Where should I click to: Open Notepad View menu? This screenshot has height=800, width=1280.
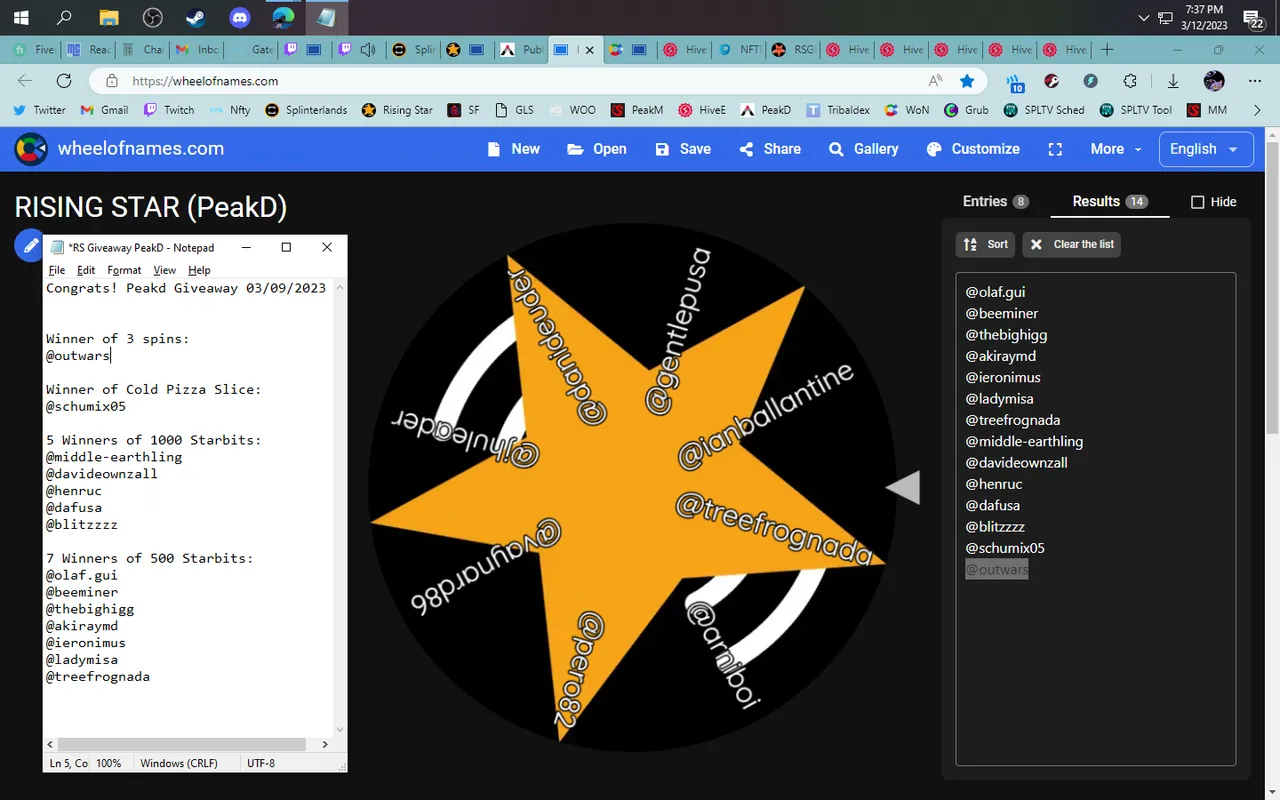(164, 270)
